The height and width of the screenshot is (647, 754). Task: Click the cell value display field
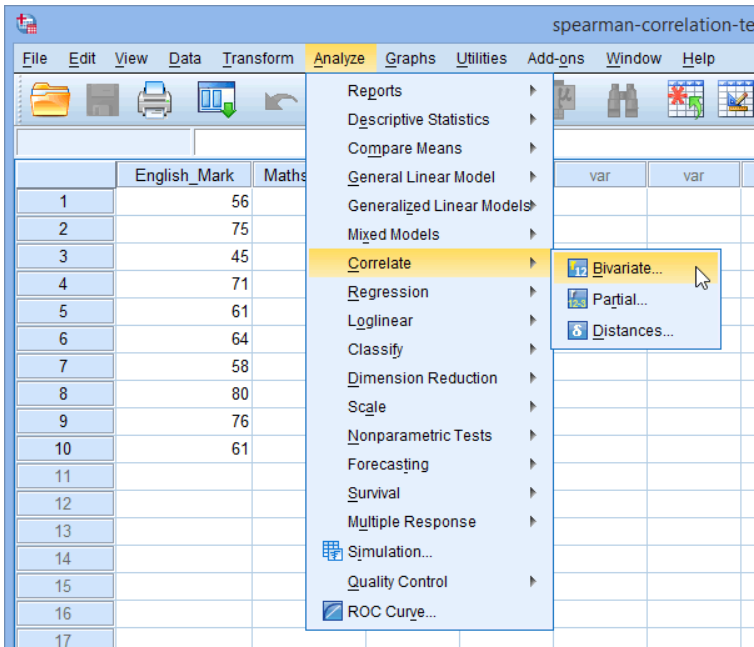coord(250,142)
